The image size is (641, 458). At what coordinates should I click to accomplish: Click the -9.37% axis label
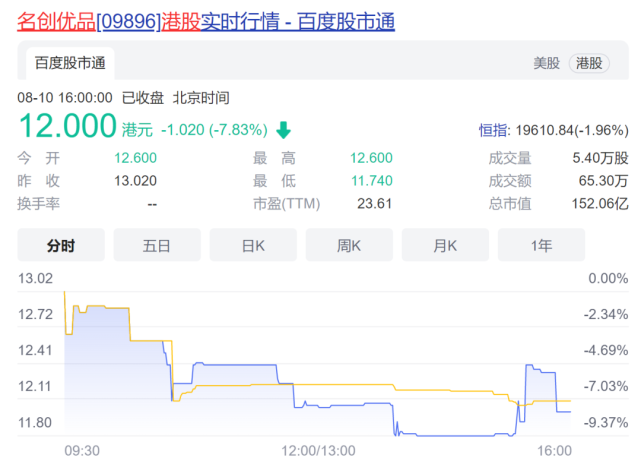pos(606,423)
